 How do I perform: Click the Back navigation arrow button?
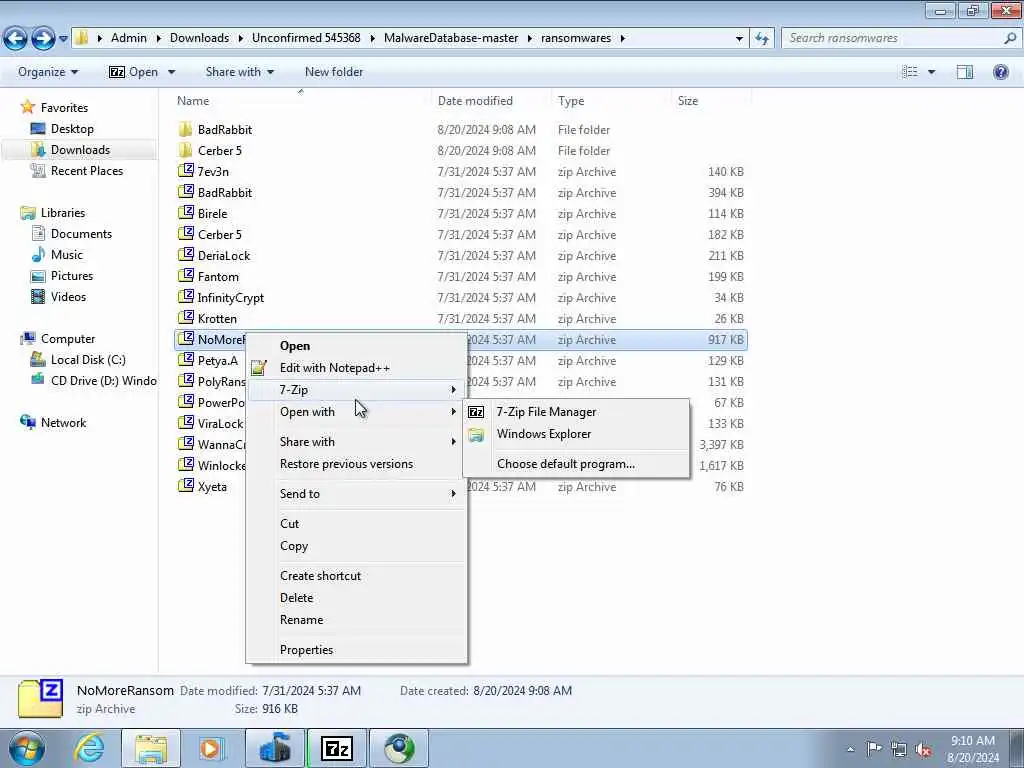pyautogui.click(x=15, y=39)
